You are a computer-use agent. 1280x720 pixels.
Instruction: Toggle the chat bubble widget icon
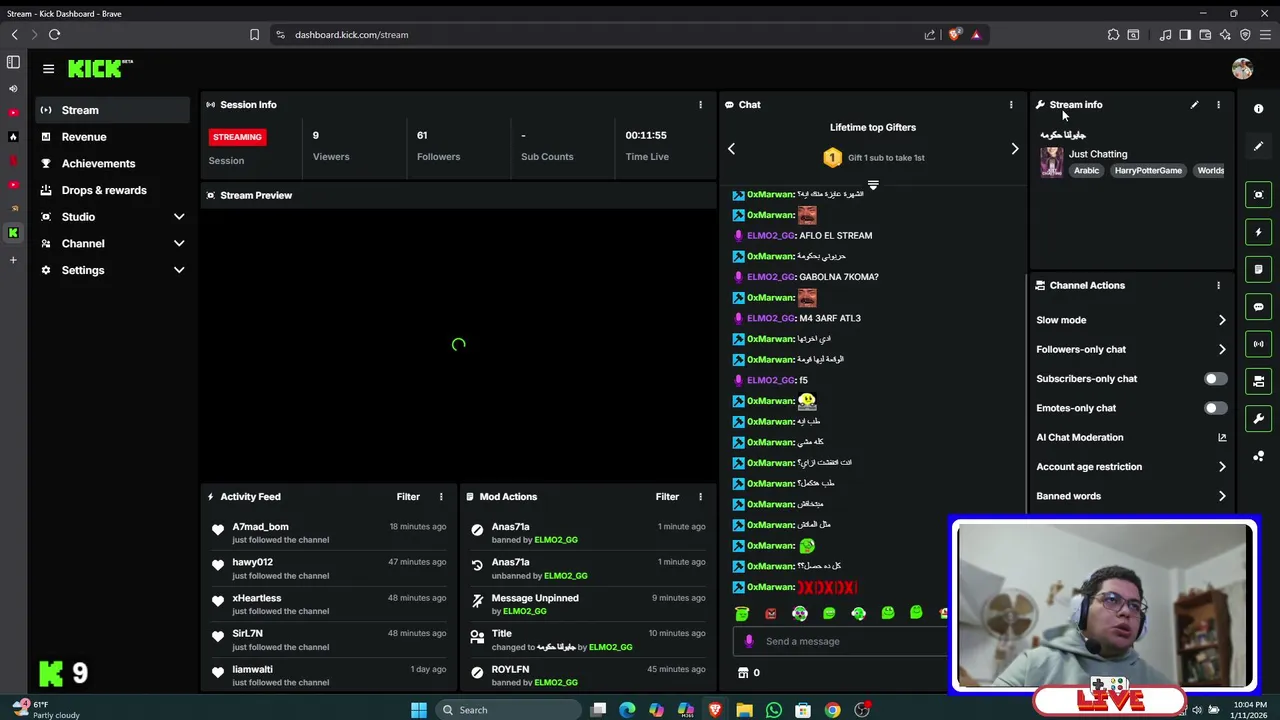click(1259, 307)
